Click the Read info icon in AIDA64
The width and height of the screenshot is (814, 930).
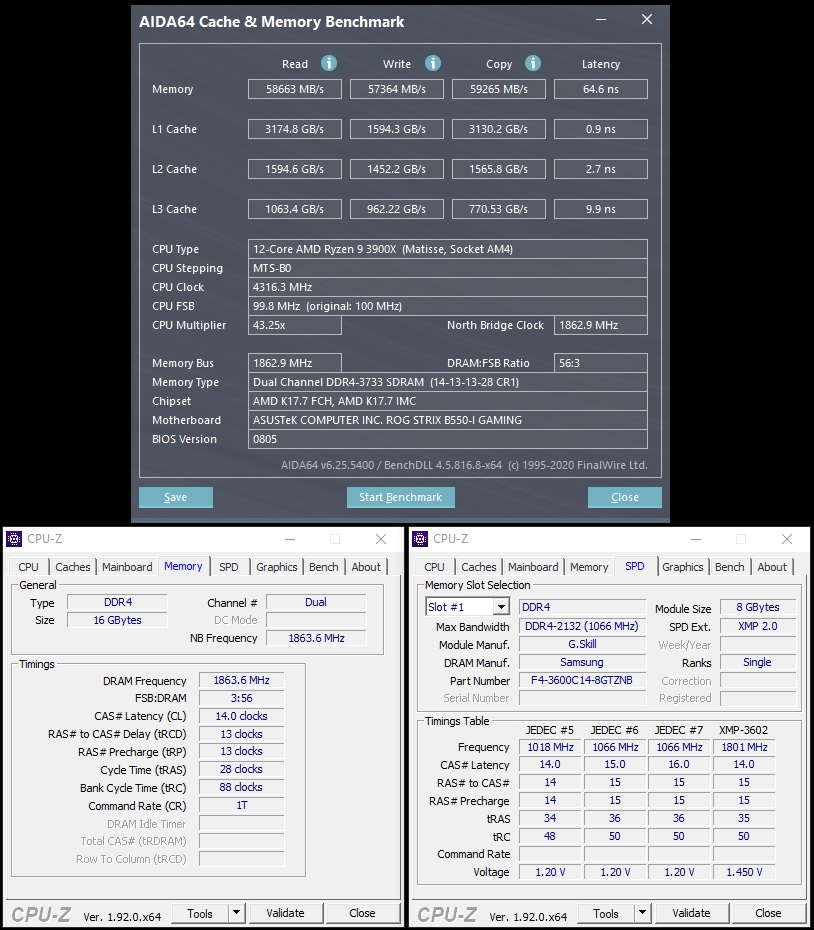tap(329, 63)
